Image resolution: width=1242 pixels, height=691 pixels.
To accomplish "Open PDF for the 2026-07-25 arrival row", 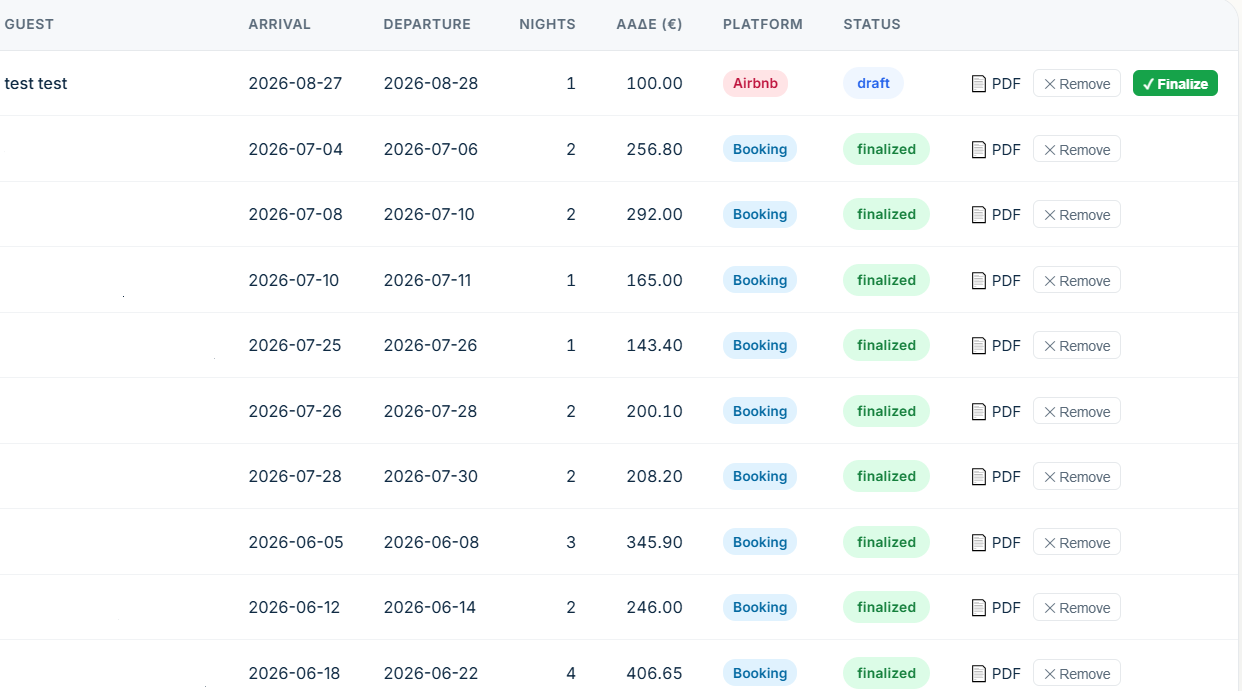I will [x=996, y=346].
